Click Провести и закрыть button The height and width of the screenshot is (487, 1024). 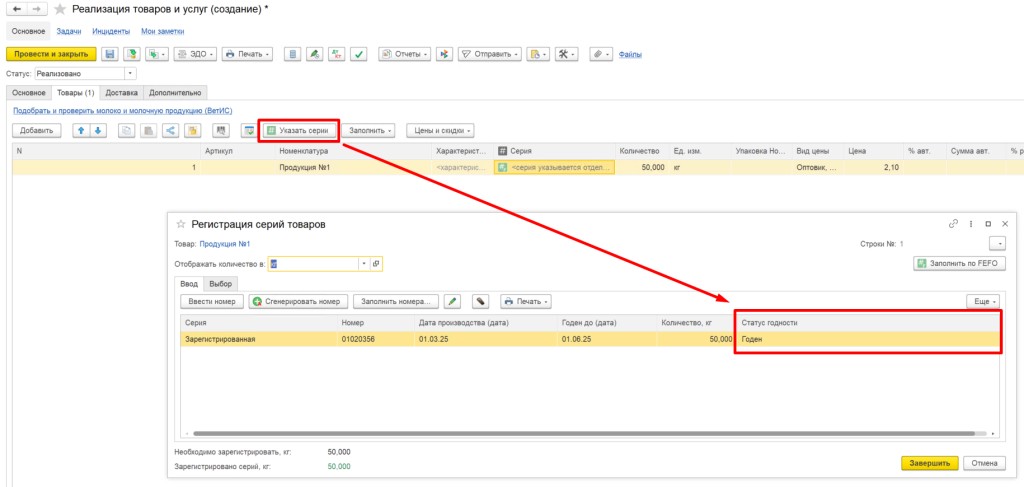(x=51, y=54)
